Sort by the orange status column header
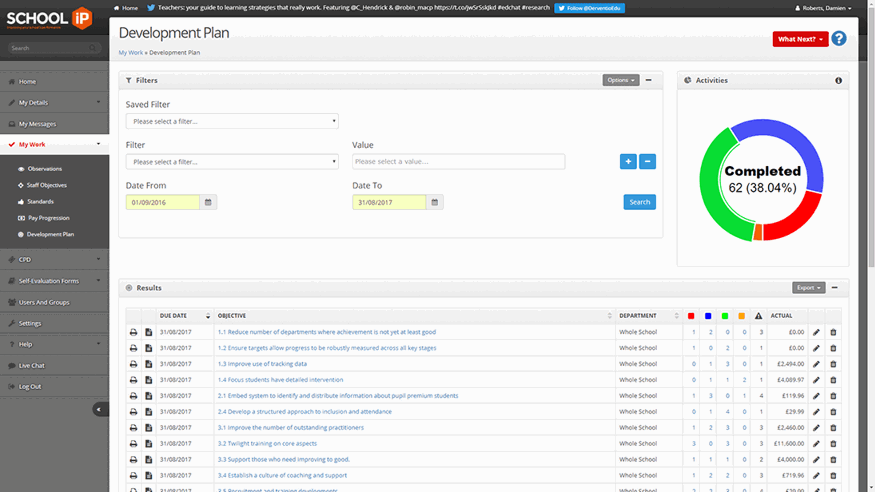This screenshot has height=492, width=875. 741,316
